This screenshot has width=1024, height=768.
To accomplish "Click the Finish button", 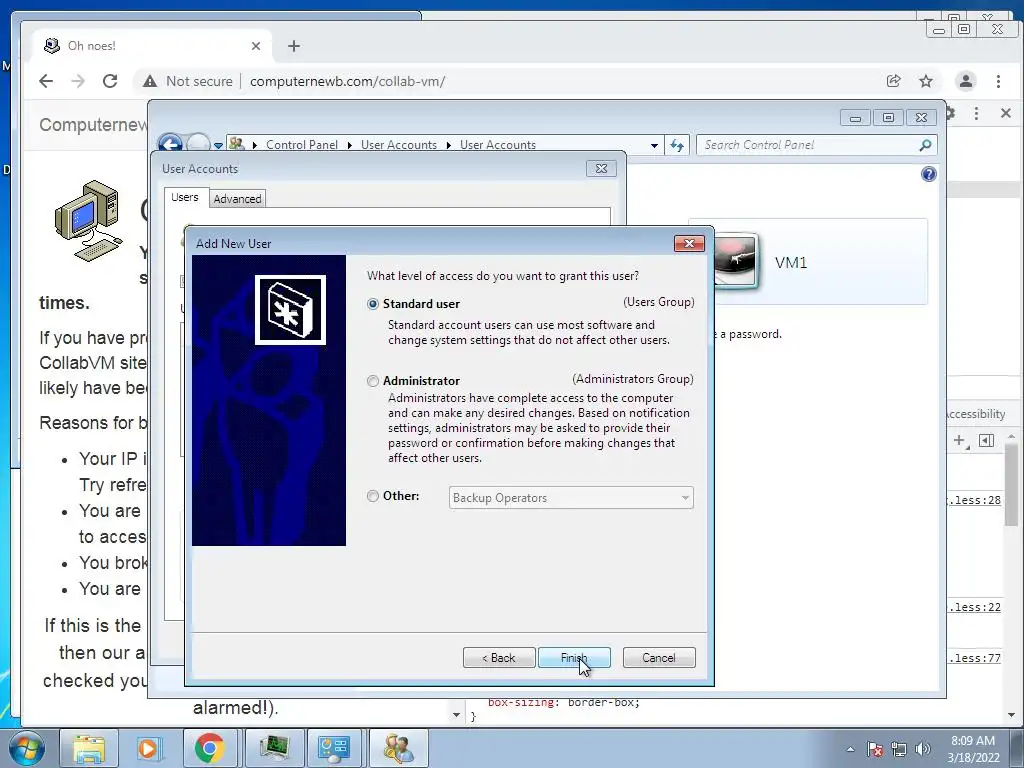I will pyautogui.click(x=574, y=658).
